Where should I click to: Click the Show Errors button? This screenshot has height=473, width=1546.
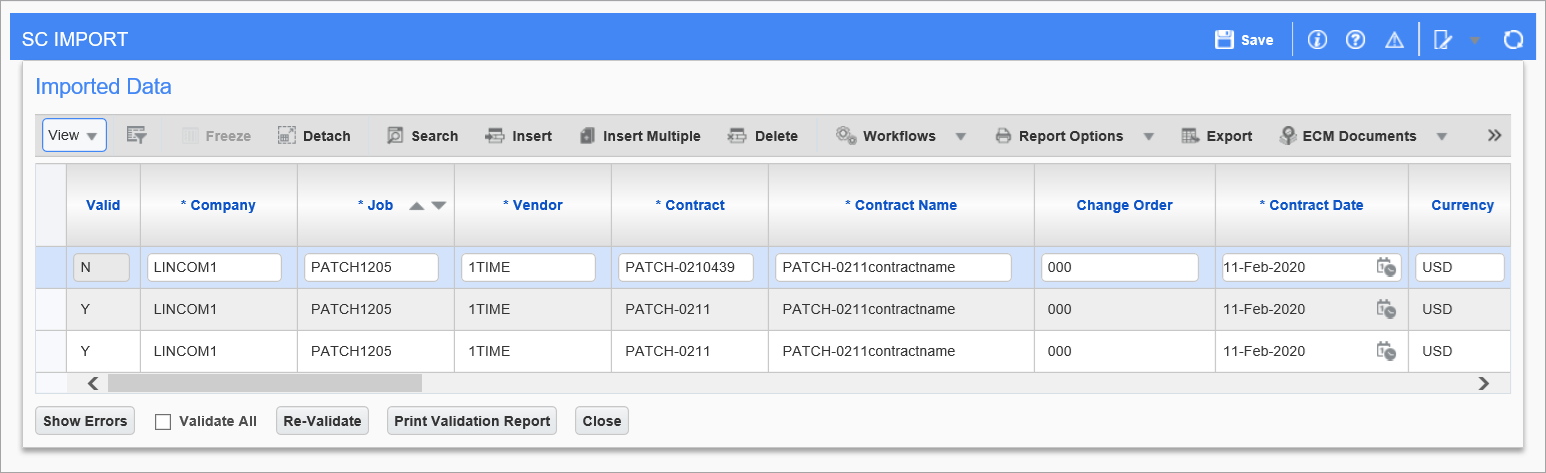coord(85,421)
